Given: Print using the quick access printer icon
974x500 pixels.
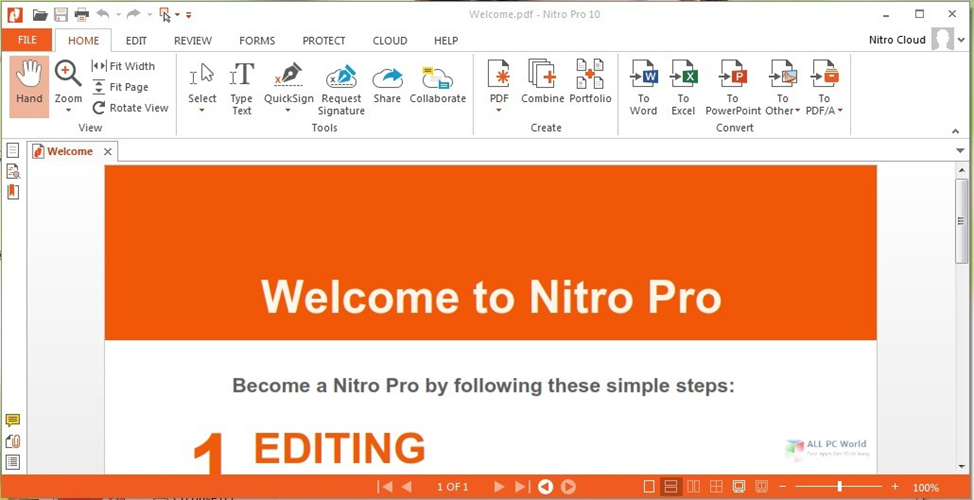Looking at the screenshot, I should click(81, 14).
